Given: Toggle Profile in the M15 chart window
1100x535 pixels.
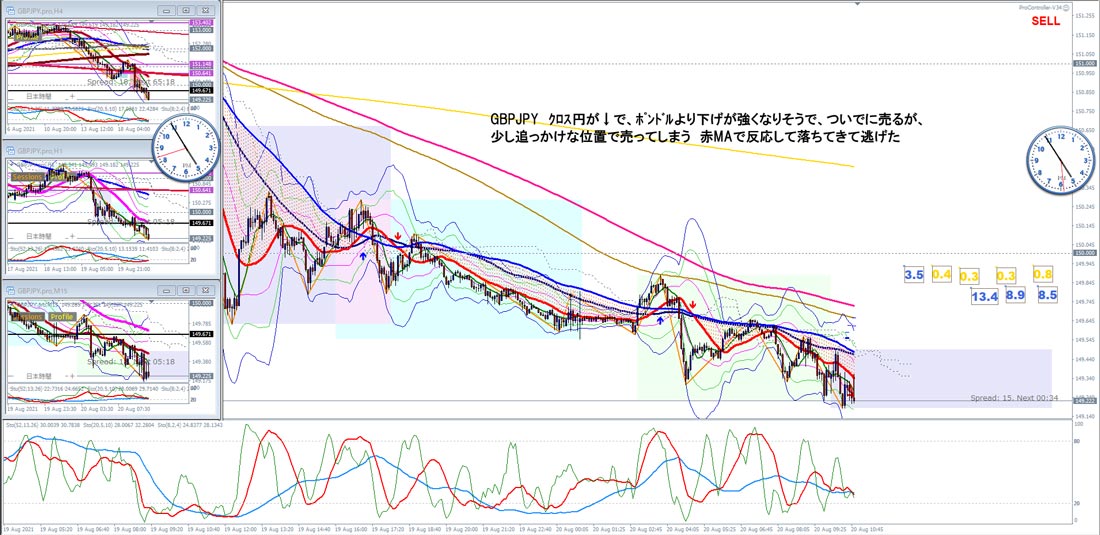Looking at the screenshot, I should click(62, 316).
